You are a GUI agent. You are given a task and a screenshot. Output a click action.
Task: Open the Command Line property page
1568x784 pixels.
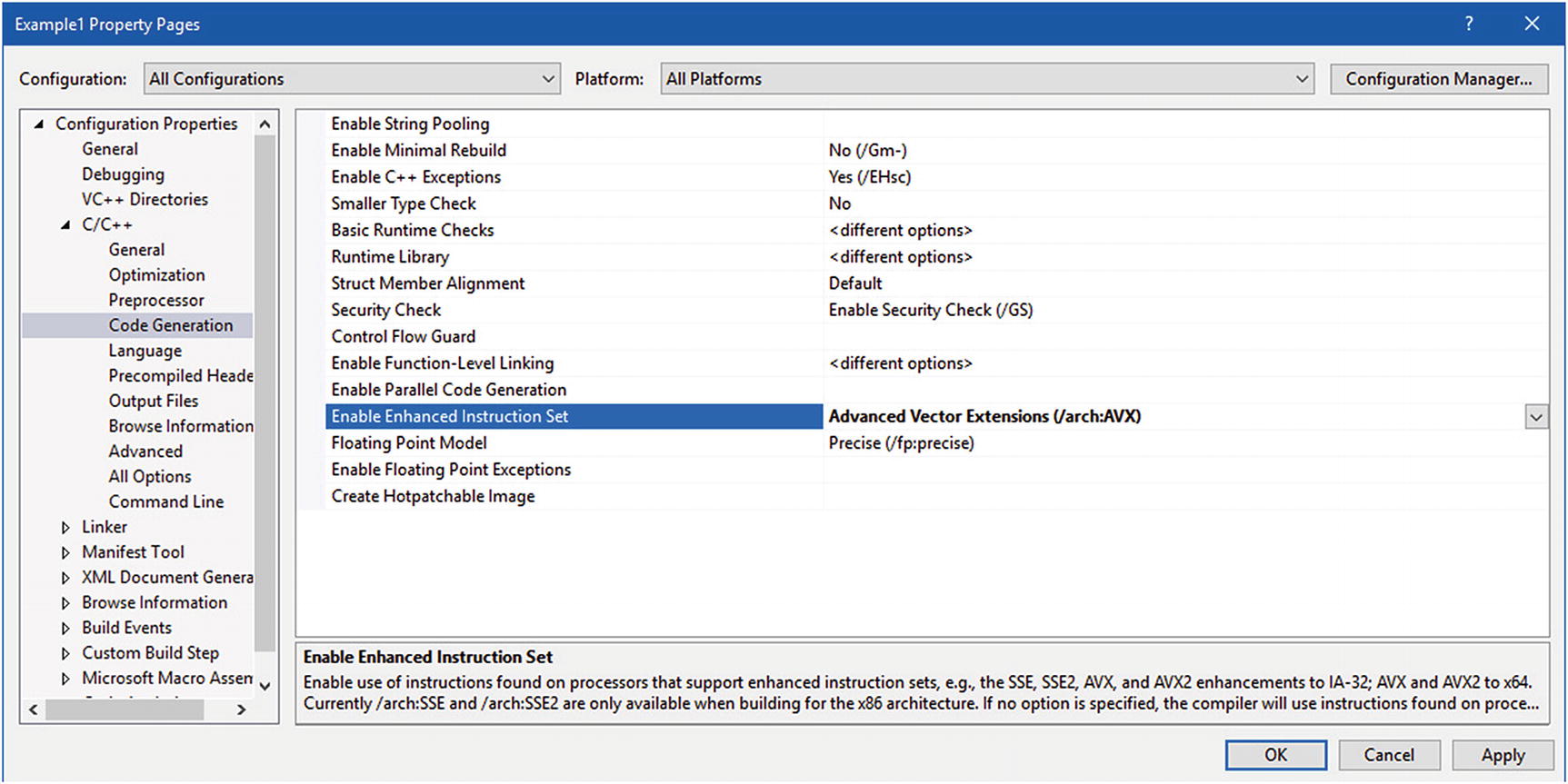pos(165,501)
